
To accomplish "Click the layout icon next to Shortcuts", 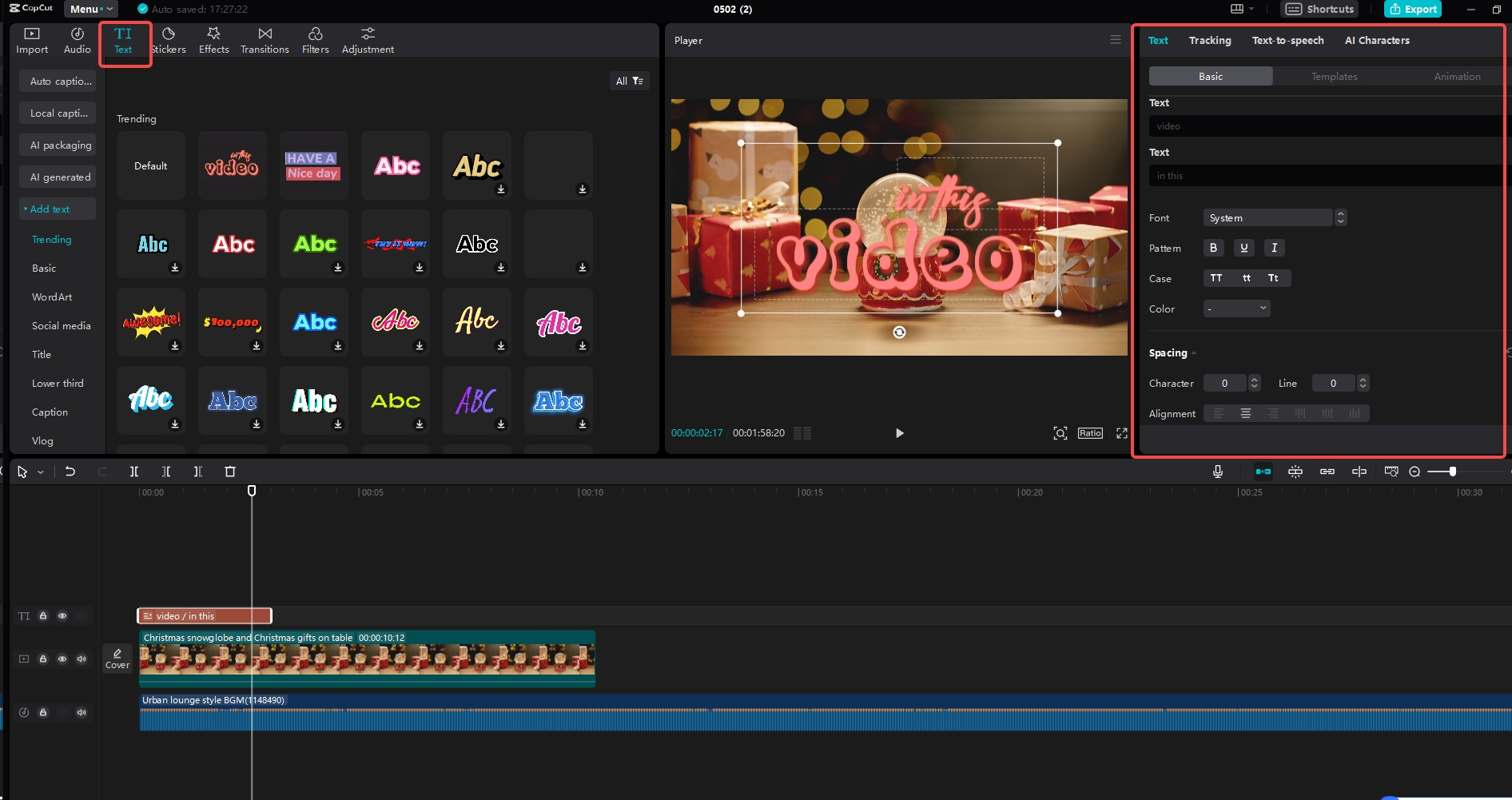I will point(1237,9).
